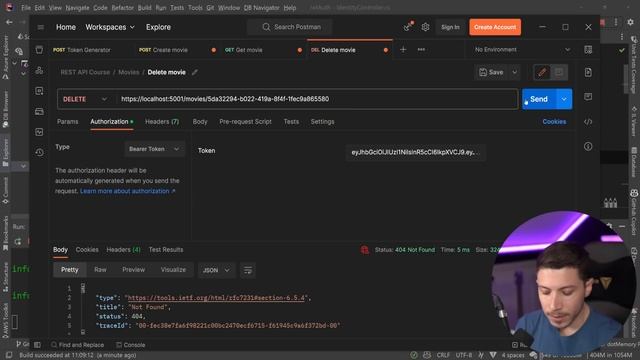
Task: Open the APIs sidebar icon
Action: coord(39,70)
